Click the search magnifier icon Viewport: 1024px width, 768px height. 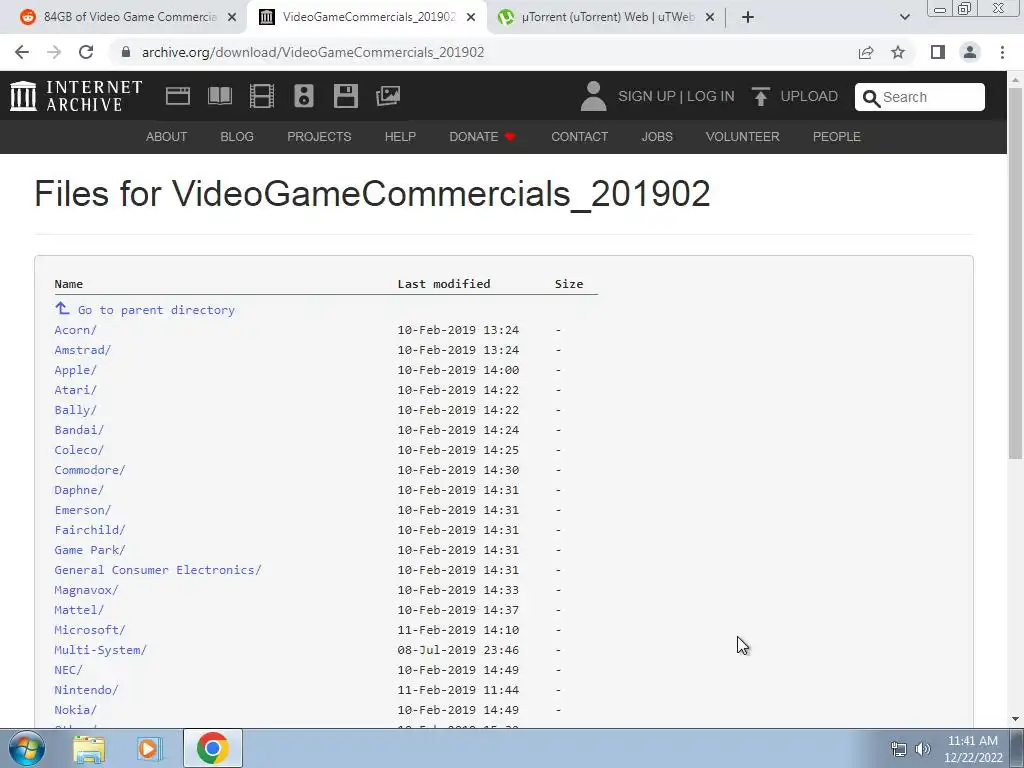tap(871, 98)
